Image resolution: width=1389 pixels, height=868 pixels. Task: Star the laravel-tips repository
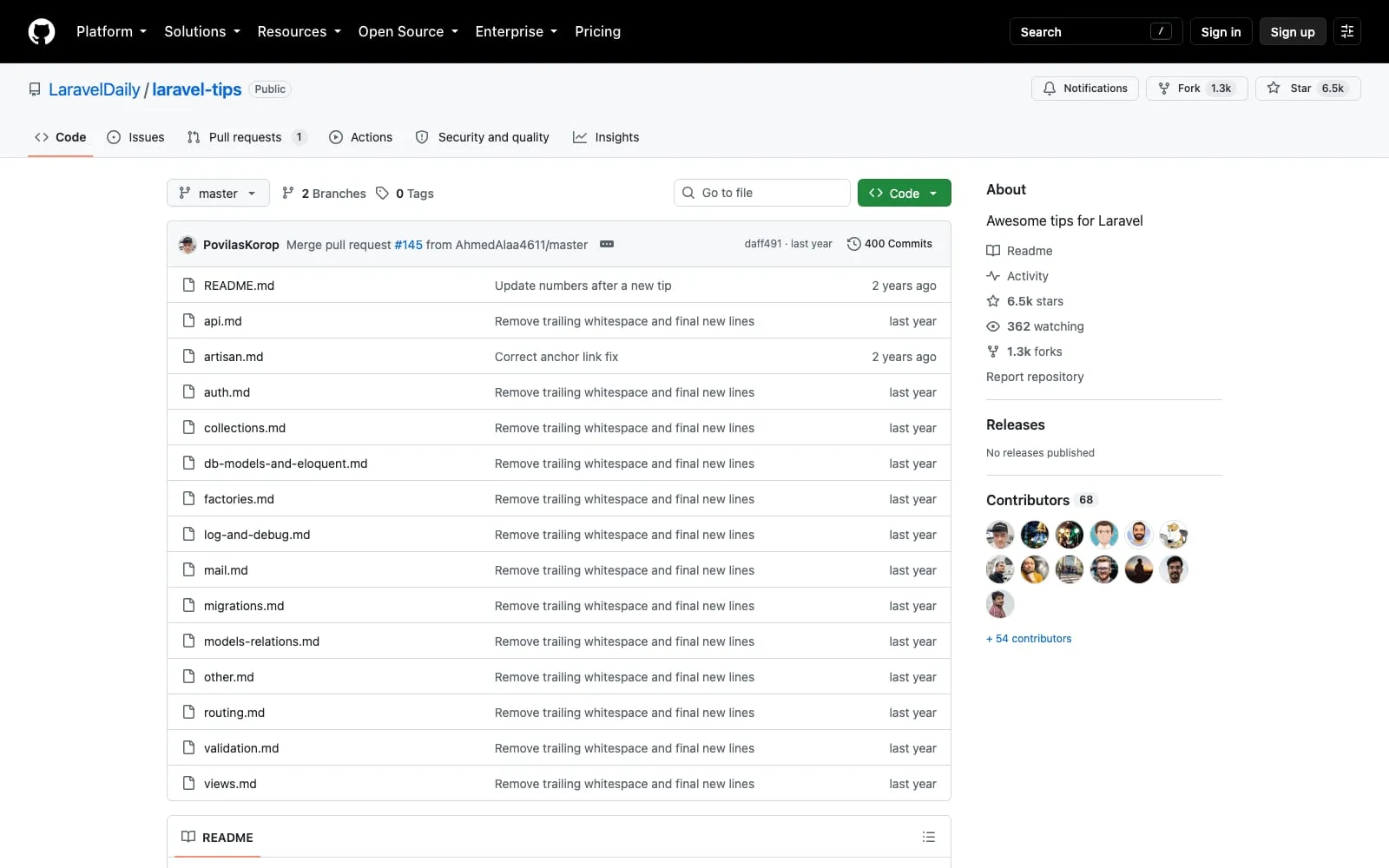tap(1307, 89)
